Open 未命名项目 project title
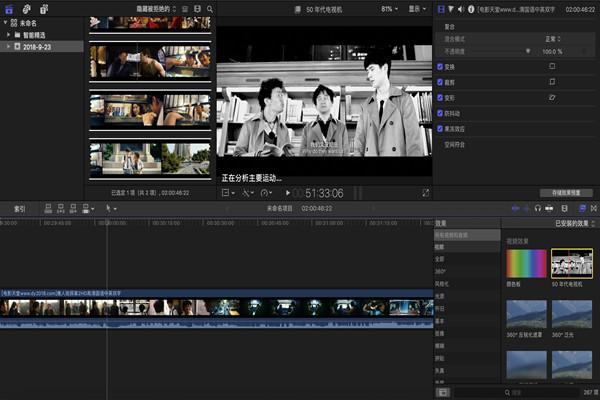The image size is (600, 400). tap(279, 208)
